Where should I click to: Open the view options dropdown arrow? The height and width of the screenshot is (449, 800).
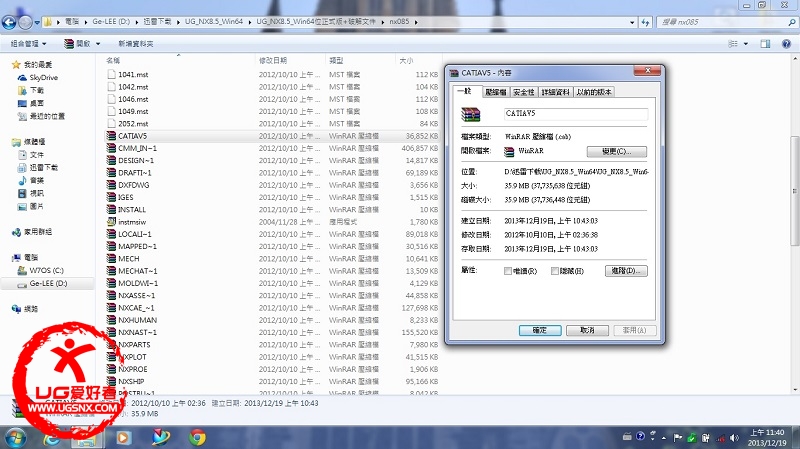point(746,44)
